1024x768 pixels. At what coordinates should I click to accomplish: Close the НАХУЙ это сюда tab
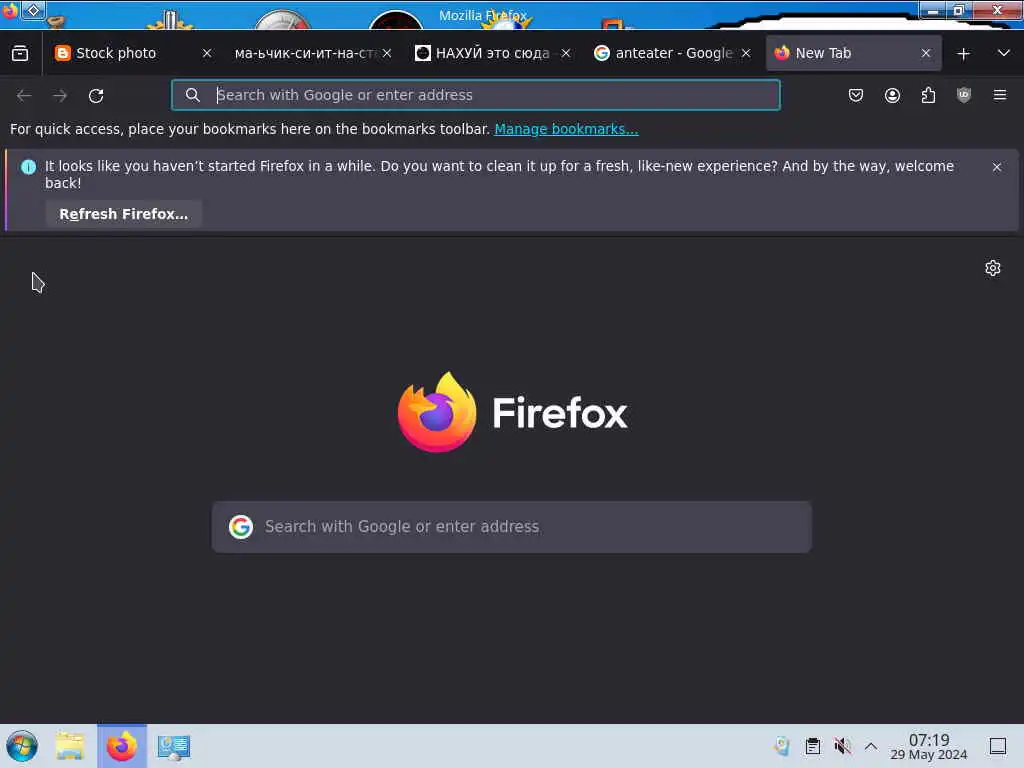pyautogui.click(x=566, y=54)
